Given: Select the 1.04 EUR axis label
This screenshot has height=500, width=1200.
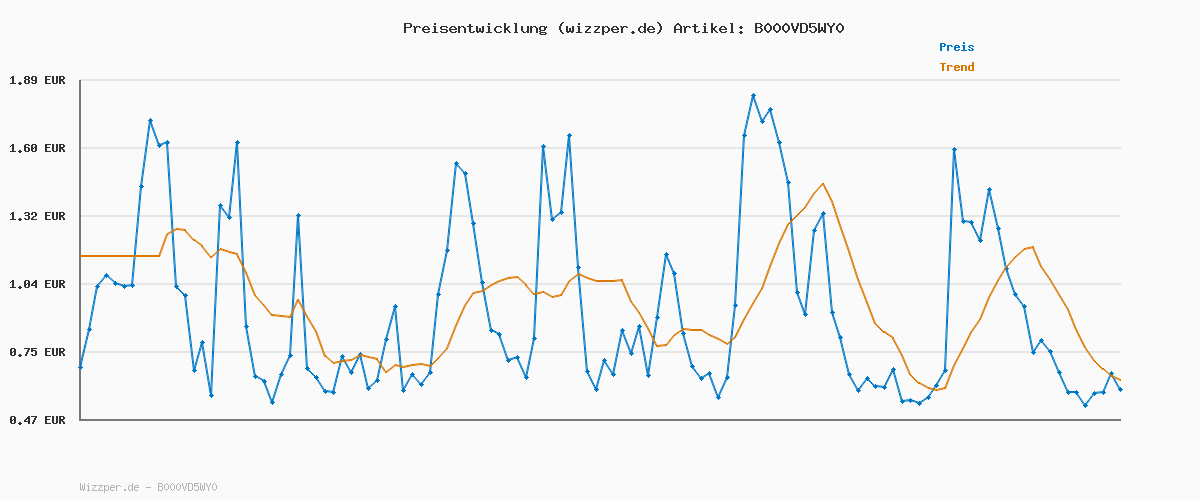Looking at the screenshot, I should tap(36, 284).
